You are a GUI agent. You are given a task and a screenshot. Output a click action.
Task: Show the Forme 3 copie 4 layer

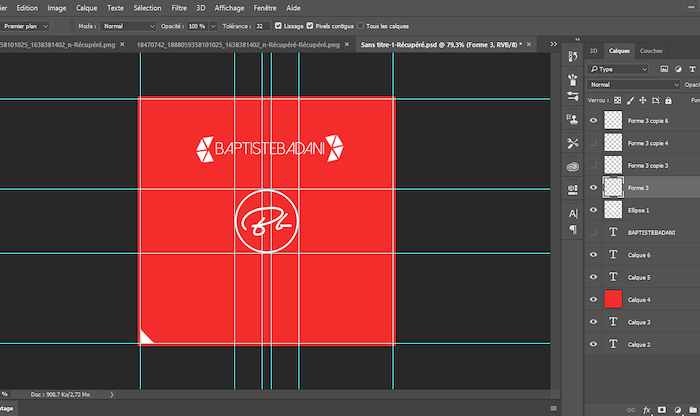pos(593,143)
